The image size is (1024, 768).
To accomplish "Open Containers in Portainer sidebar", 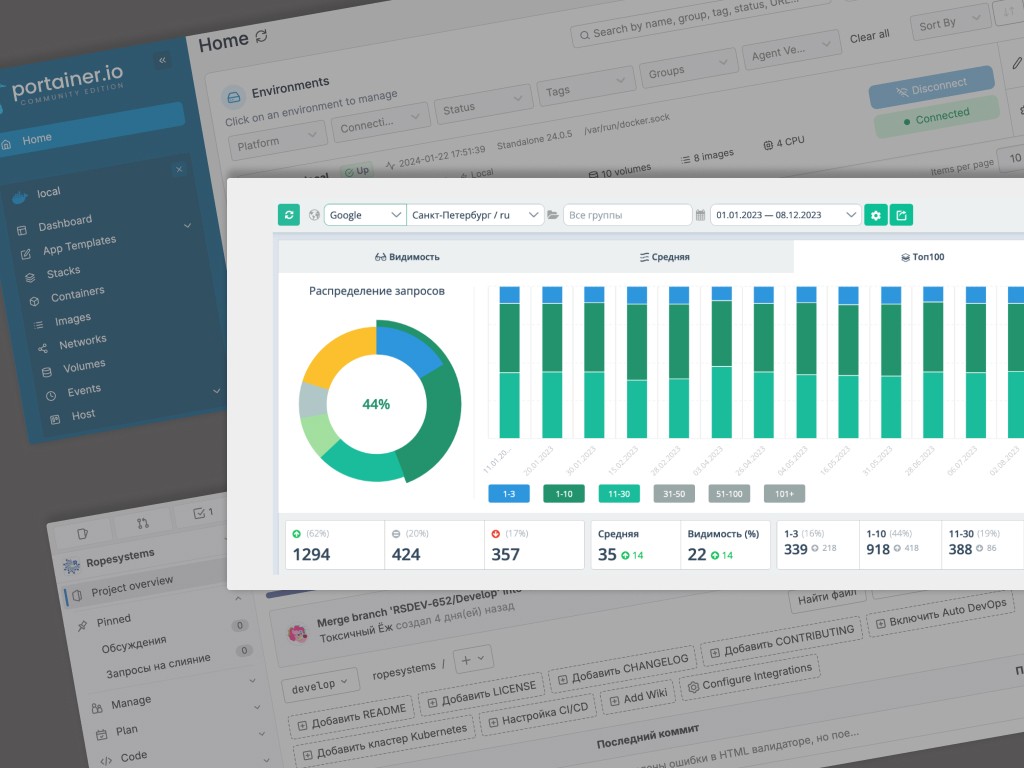I will 77,294.
